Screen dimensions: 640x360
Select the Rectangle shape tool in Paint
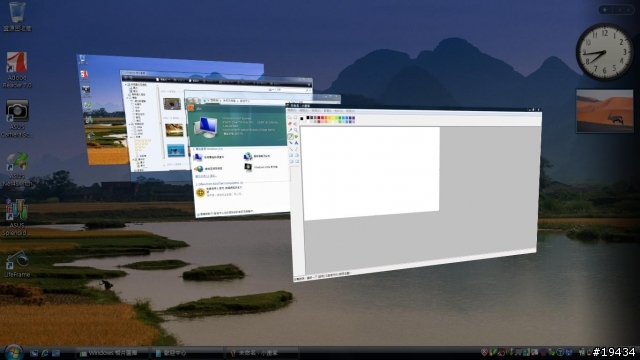[290, 155]
